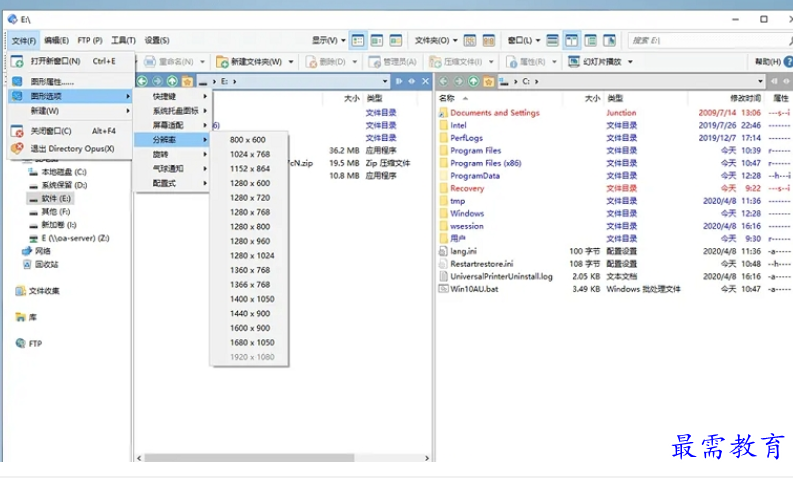Expand the 系统托盘图标 submenu
This screenshot has height=478, width=793.
coord(172,111)
